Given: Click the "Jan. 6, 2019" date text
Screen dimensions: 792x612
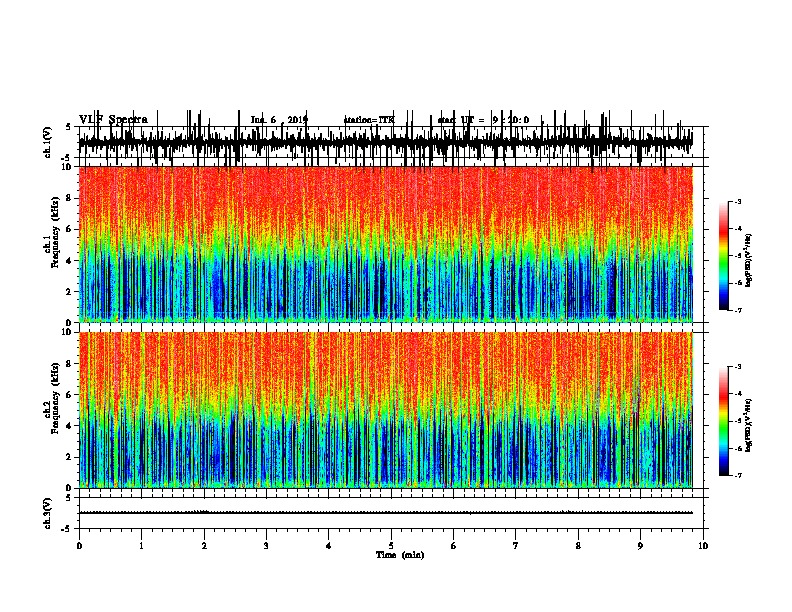Looking at the screenshot, I should (279, 120).
